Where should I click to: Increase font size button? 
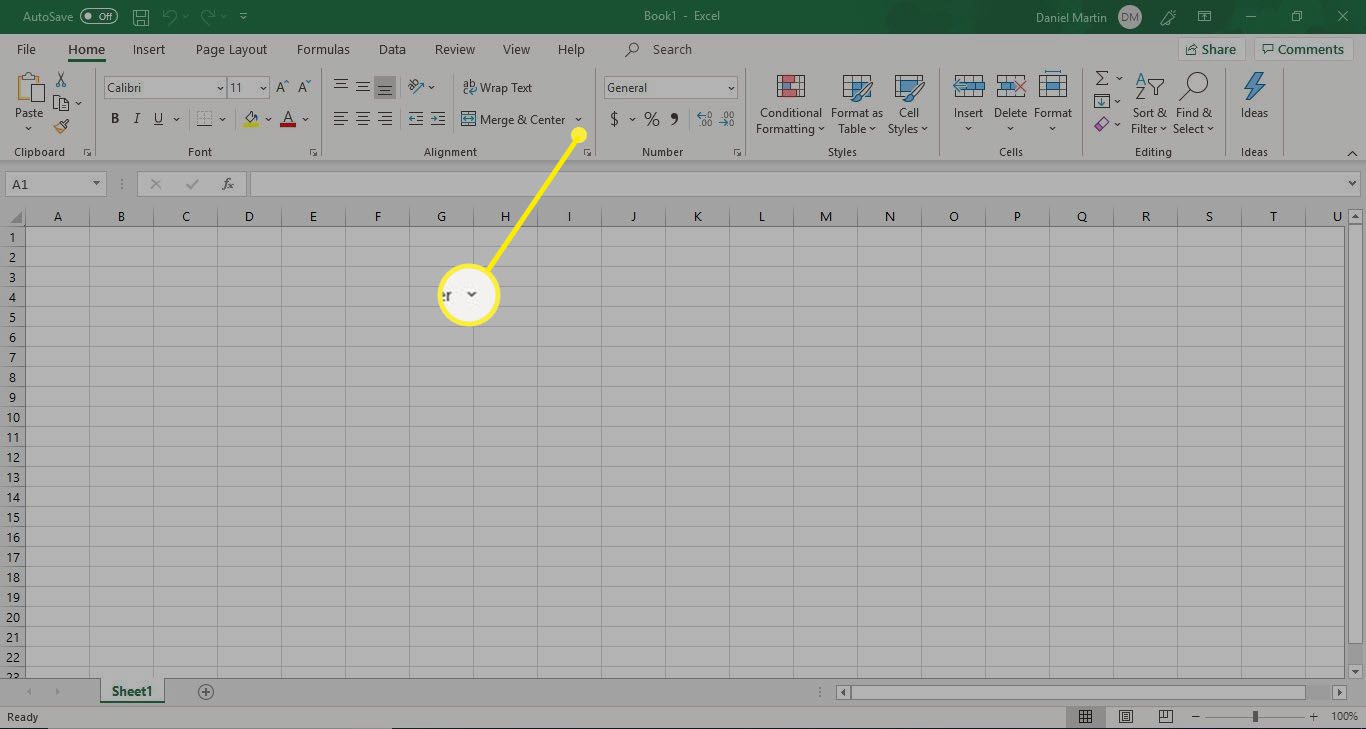(283, 88)
